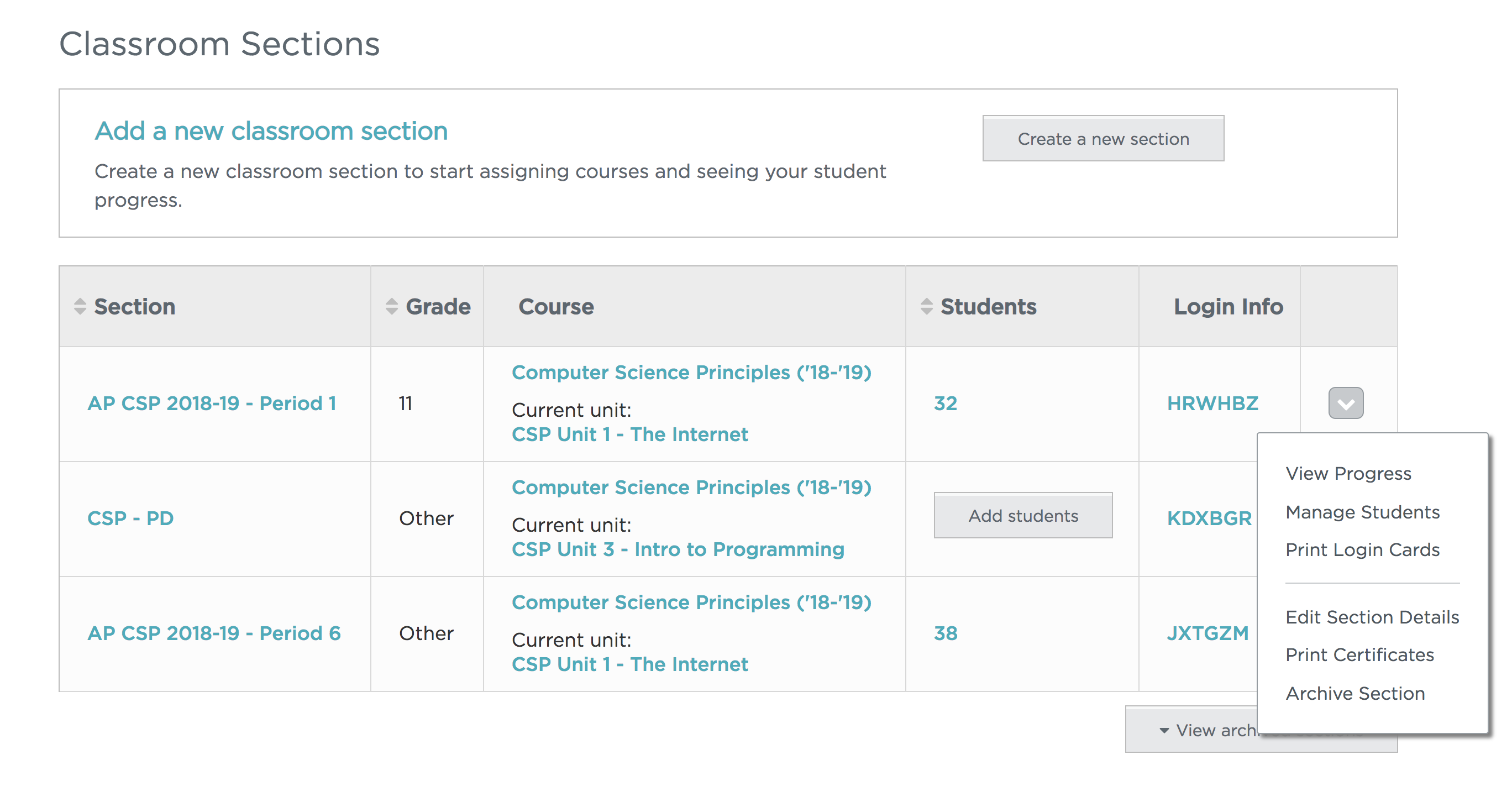Image resolution: width=1512 pixels, height=786 pixels.
Task: Click the 38 students count link
Action: click(945, 633)
